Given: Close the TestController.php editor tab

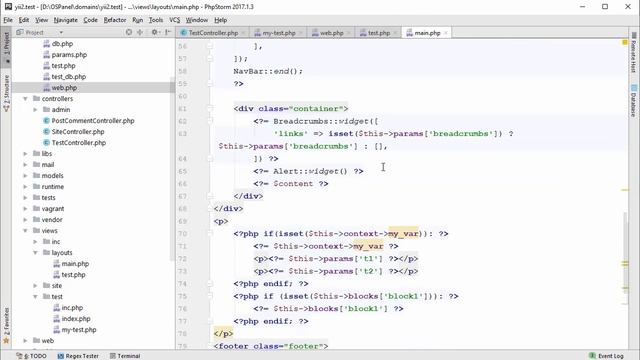Looking at the screenshot, I should (x=243, y=33).
